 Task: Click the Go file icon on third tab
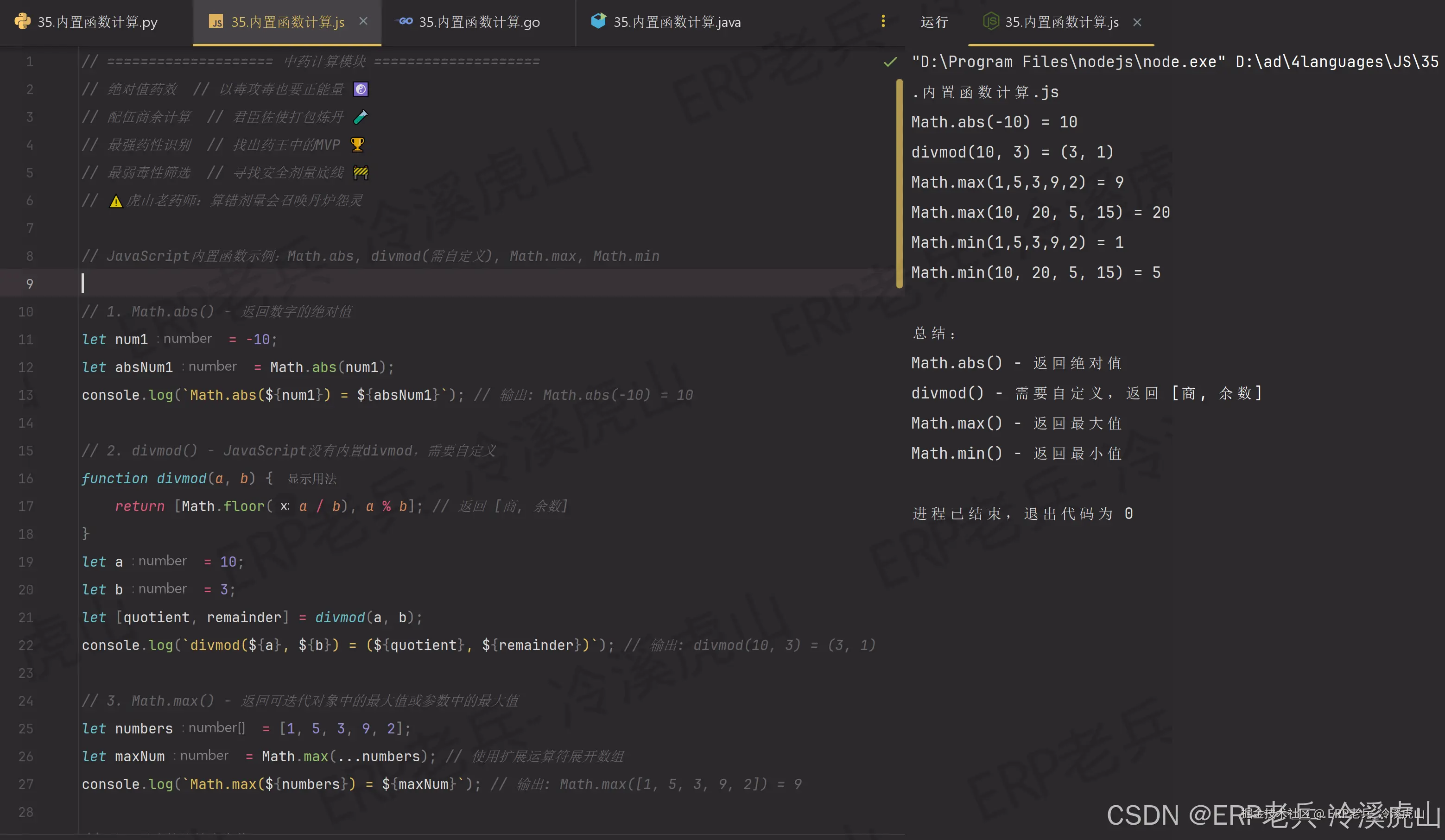point(404,21)
